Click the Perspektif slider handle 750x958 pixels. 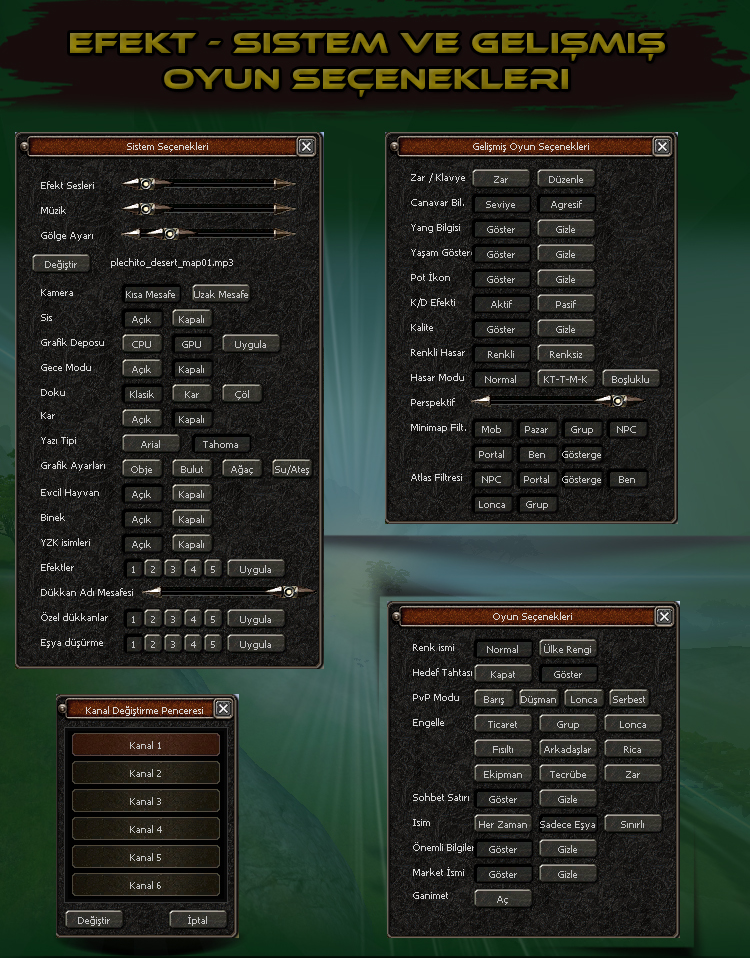(x=619, y=401)
